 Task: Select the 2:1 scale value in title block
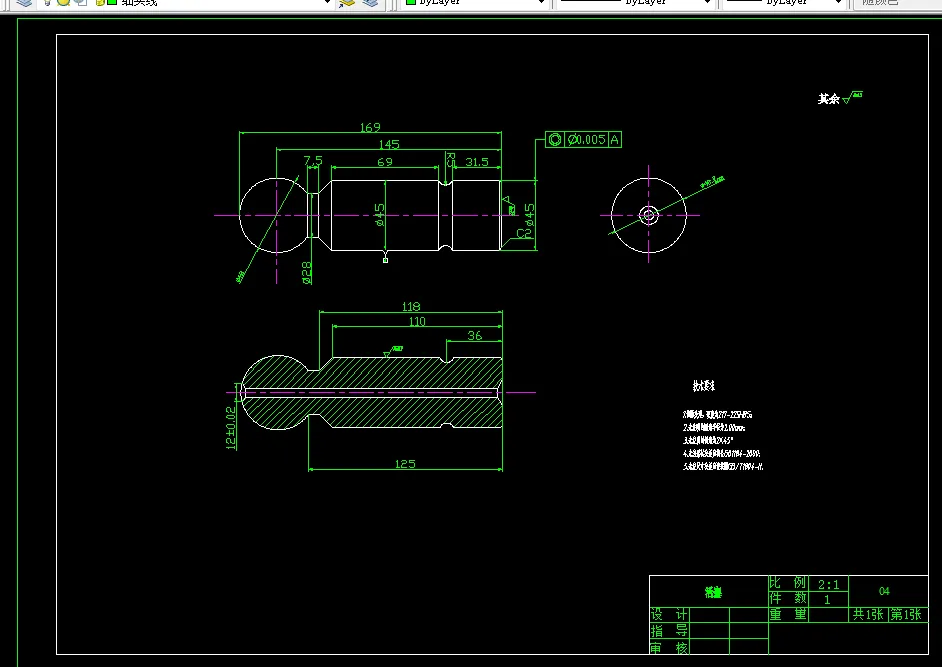coord(828,584)
